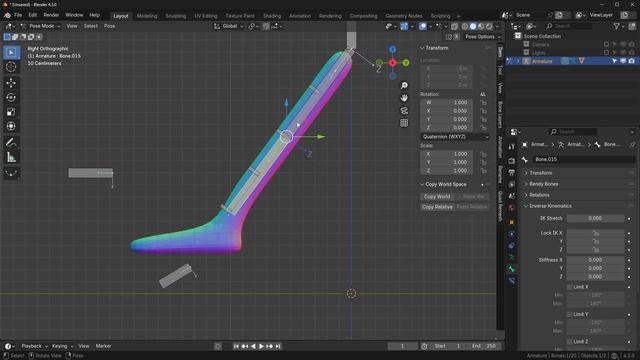Click the red X axis gizmo sphere
The width and height of the screenshot is (640, 360).
(x=392, y=63)
